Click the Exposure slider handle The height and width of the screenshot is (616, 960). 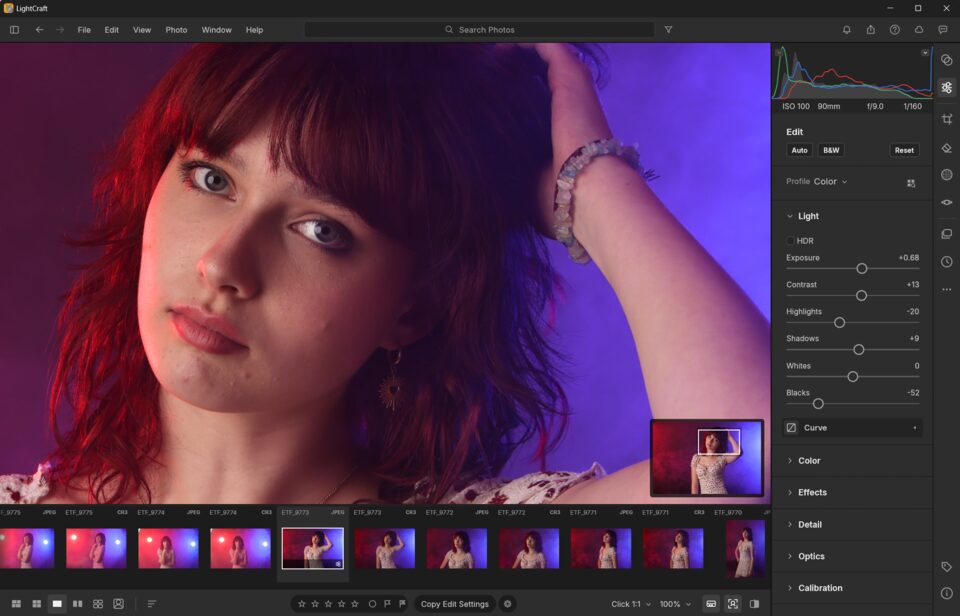[x=861, y=268]
